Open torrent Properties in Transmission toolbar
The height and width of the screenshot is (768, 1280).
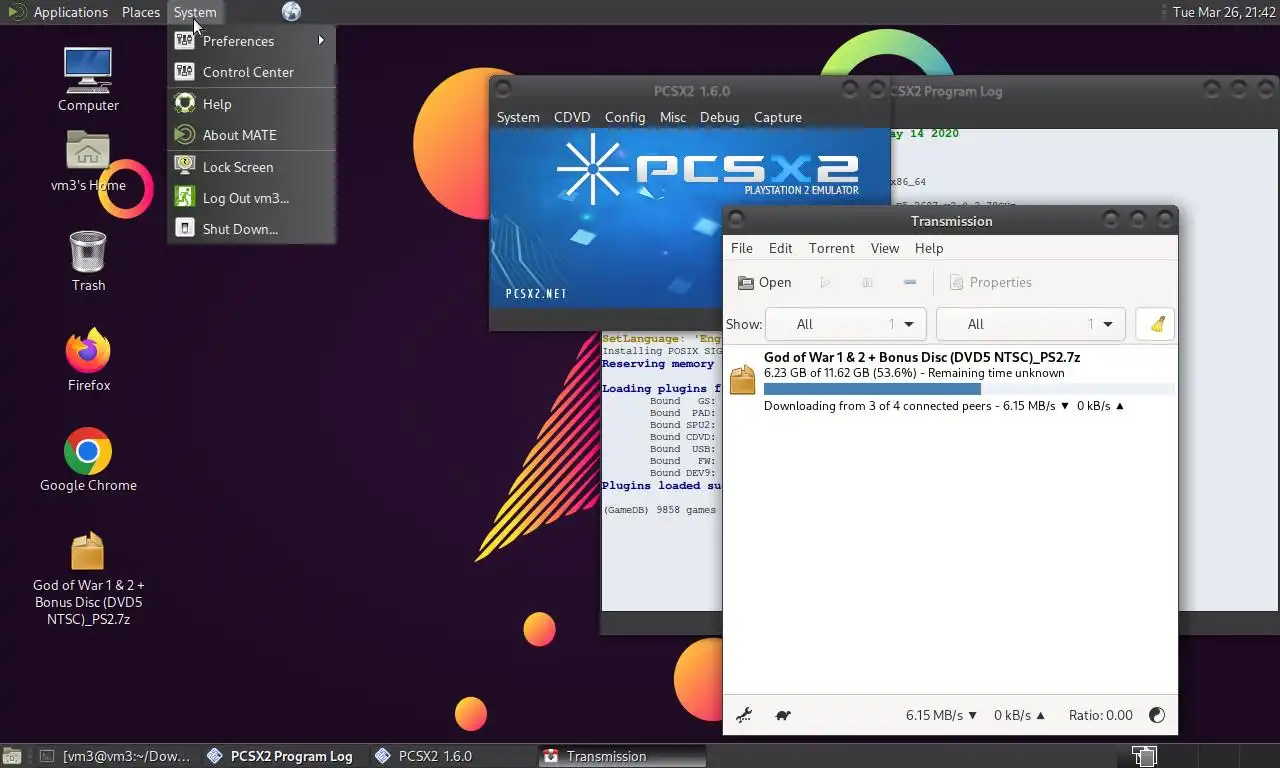pos(990,283)
